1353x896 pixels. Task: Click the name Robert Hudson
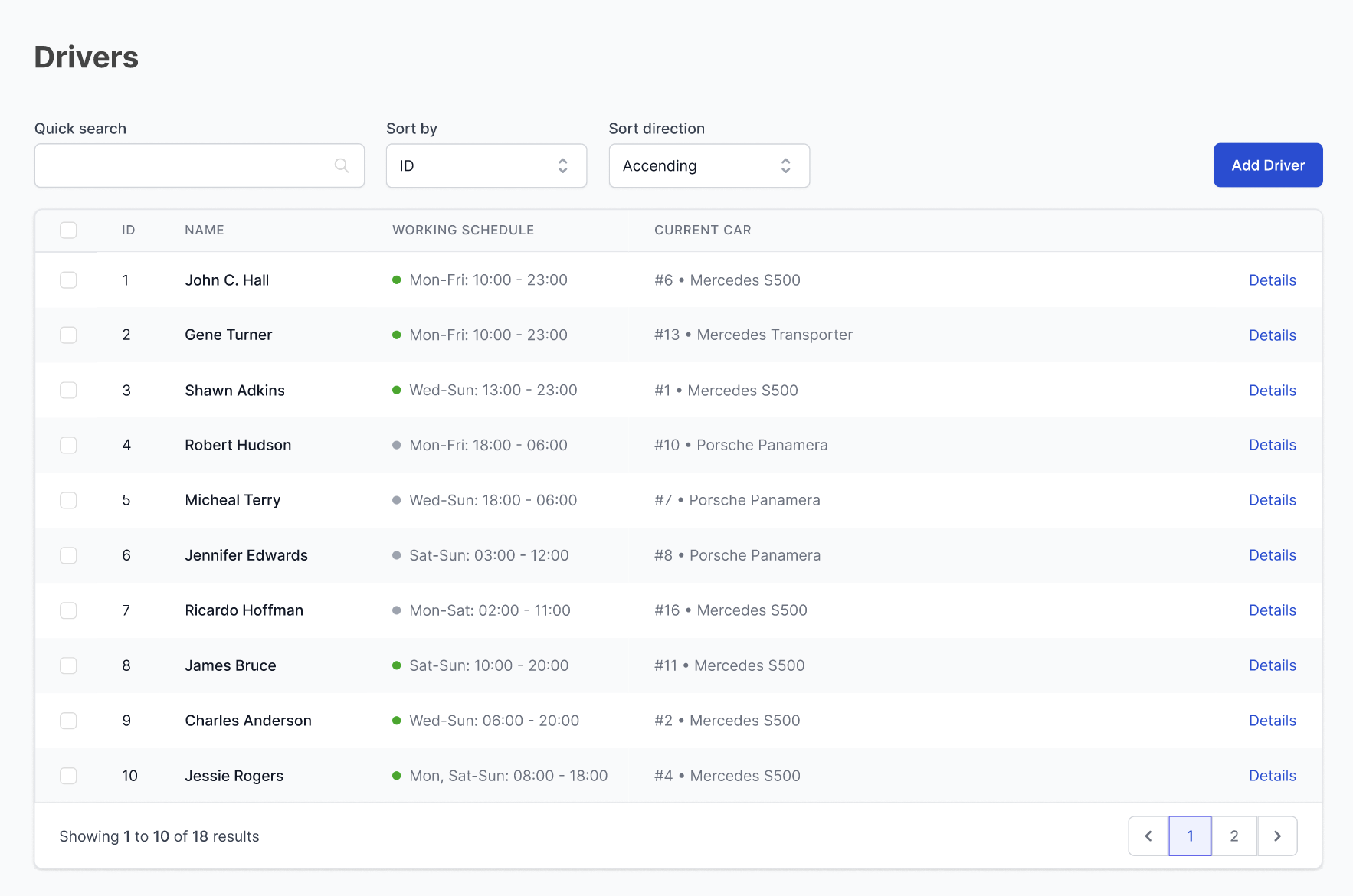(238, 445)
